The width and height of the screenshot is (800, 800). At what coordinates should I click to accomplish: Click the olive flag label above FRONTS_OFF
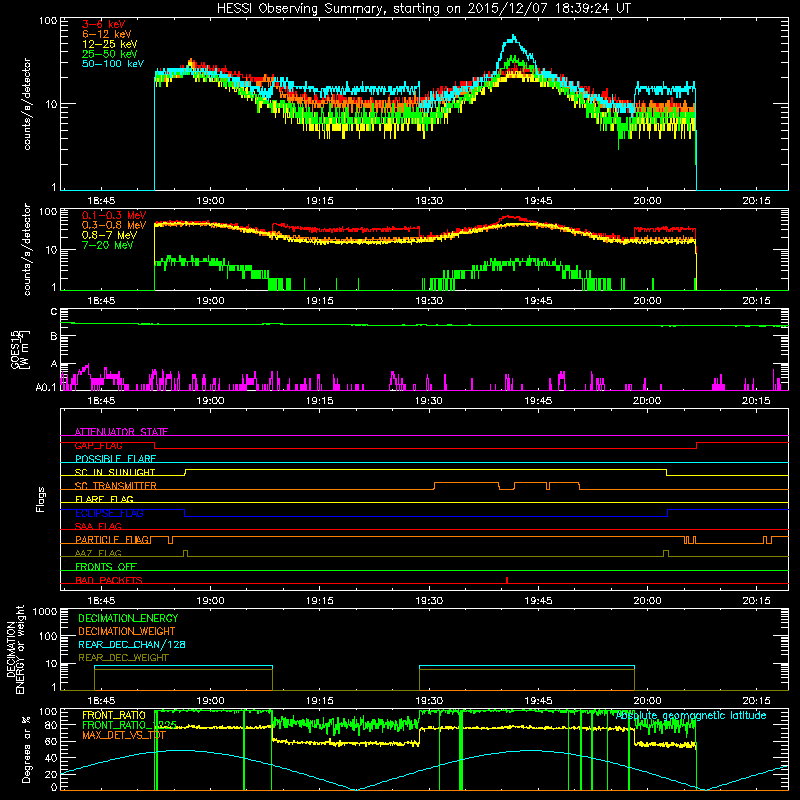click(98, 553)
